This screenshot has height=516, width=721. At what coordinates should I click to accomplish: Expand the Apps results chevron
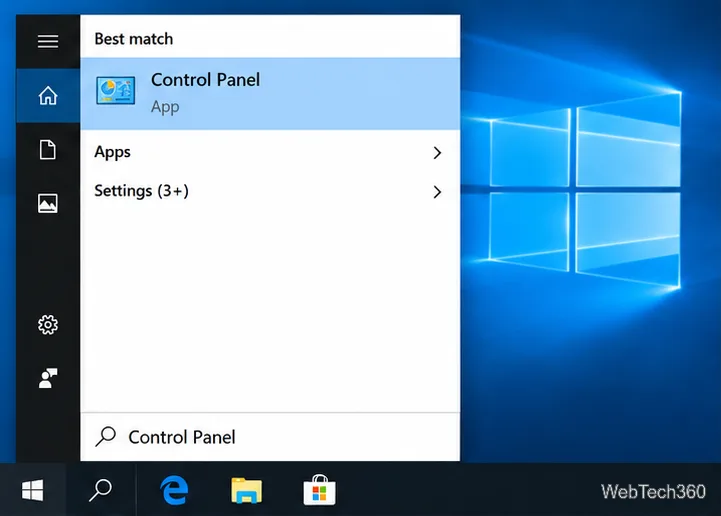(x=437, y=153)
